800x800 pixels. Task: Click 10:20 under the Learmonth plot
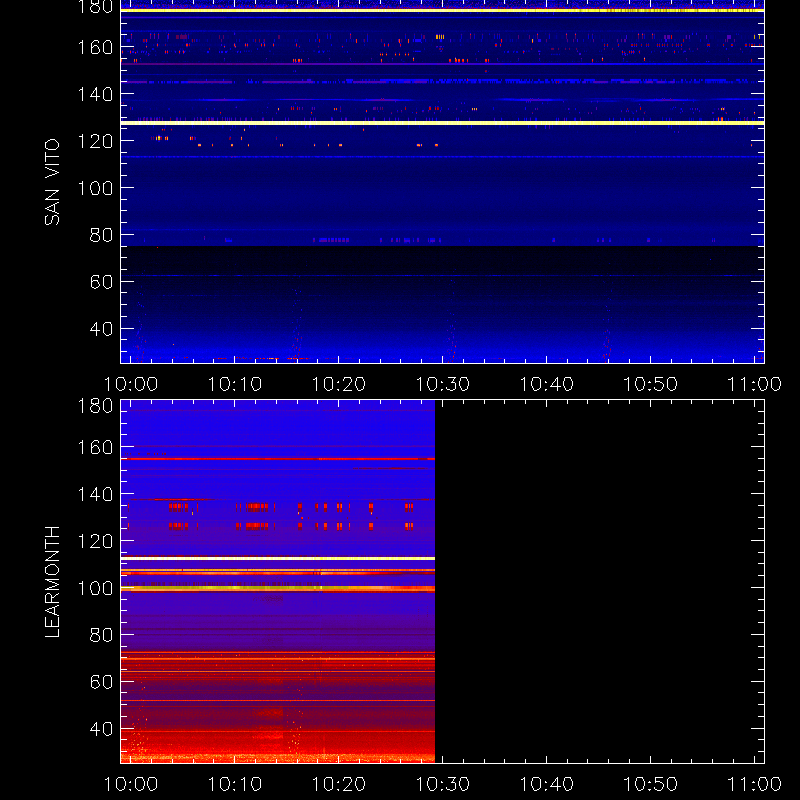[x=339, y=784]
